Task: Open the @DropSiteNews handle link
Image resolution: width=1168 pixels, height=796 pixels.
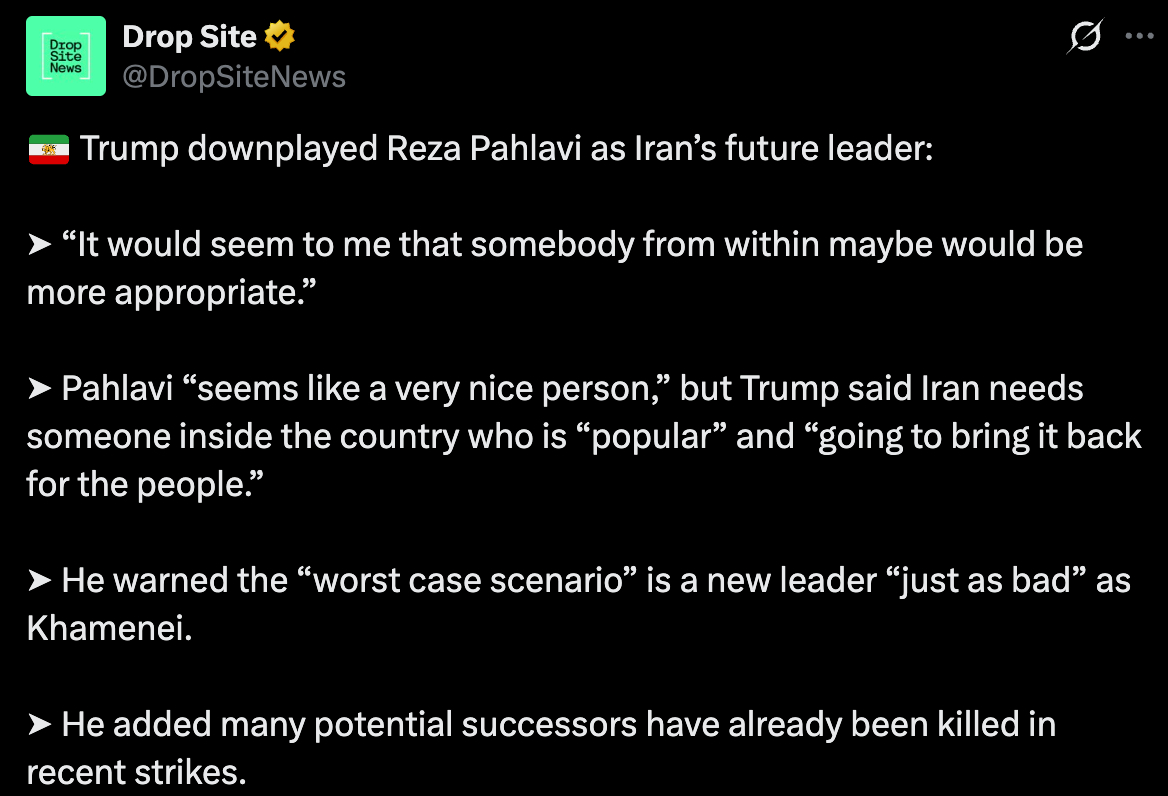Action: 233,77
